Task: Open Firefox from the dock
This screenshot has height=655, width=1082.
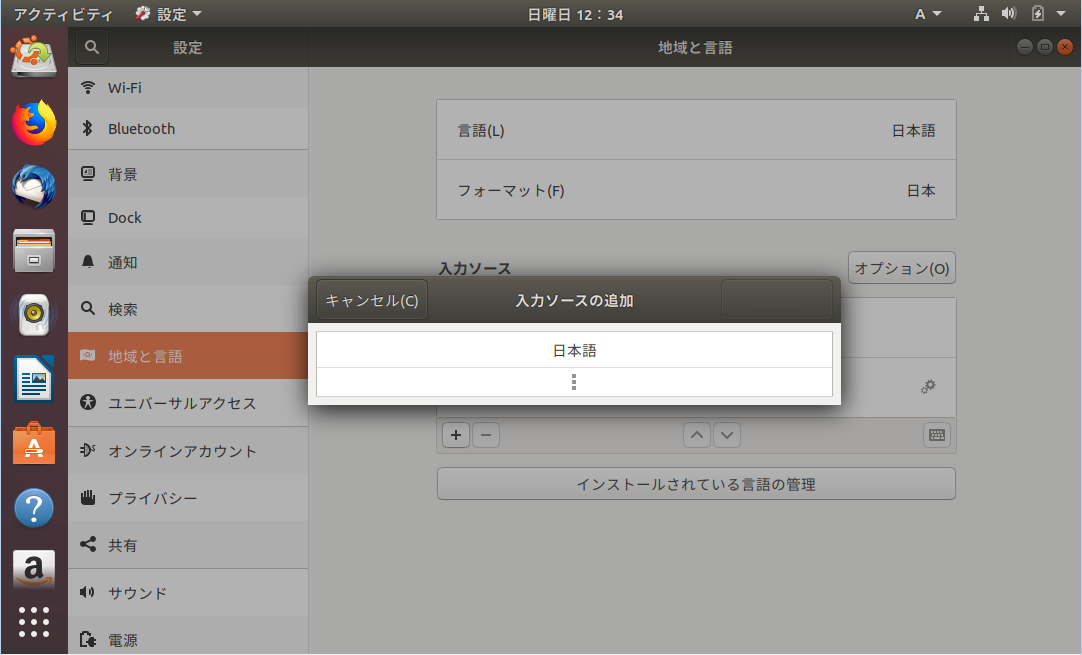Action: pyautogui.click(x=34, y=123)
